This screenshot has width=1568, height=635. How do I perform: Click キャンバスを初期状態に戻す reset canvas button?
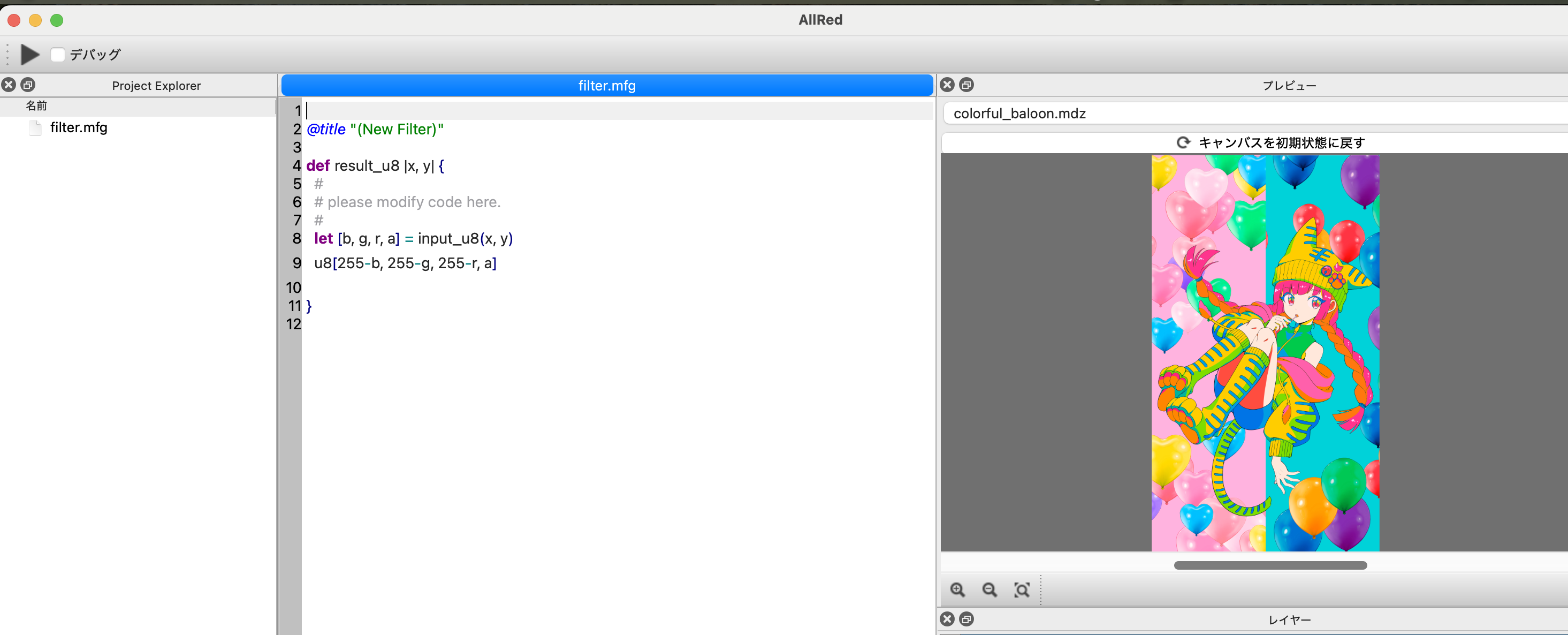[1270, 142]
